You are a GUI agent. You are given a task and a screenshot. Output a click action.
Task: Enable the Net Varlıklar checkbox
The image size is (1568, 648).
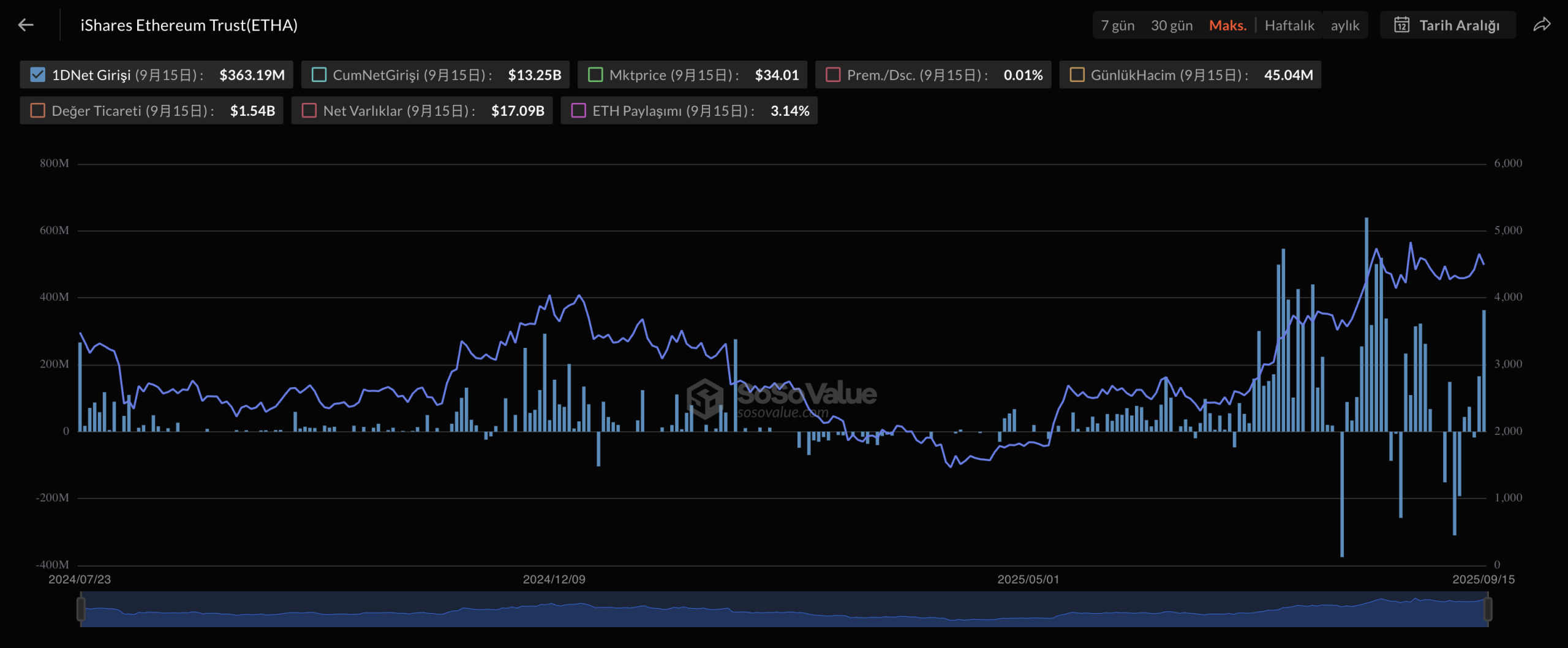(x=309, y=110)
